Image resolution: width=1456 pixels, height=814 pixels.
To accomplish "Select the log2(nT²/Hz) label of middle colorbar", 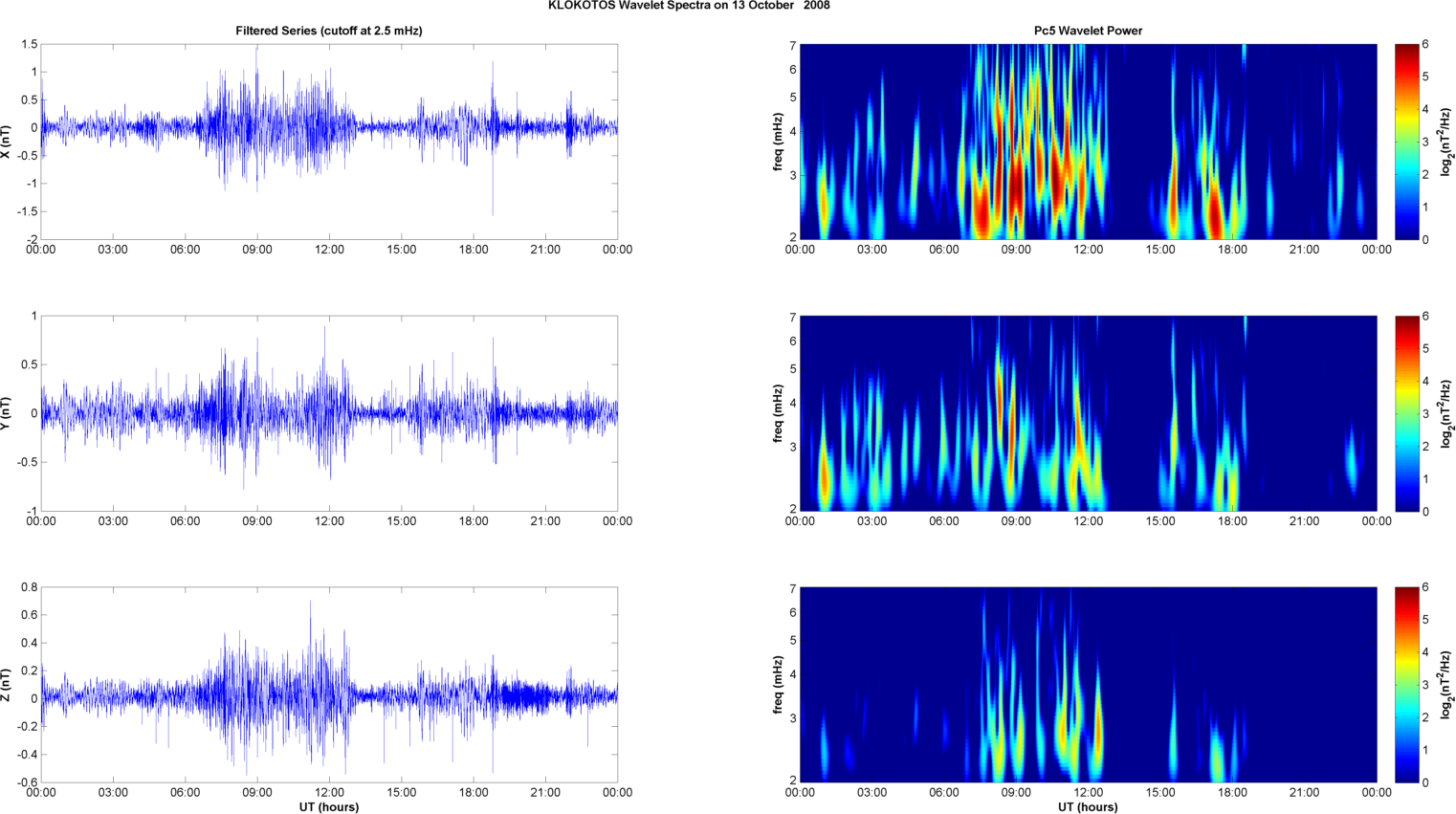I will point(1447,413).
